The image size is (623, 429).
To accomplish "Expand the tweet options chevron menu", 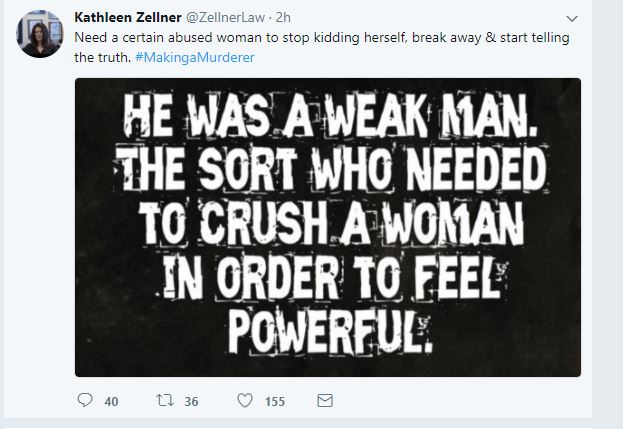I will click(571, 18).
